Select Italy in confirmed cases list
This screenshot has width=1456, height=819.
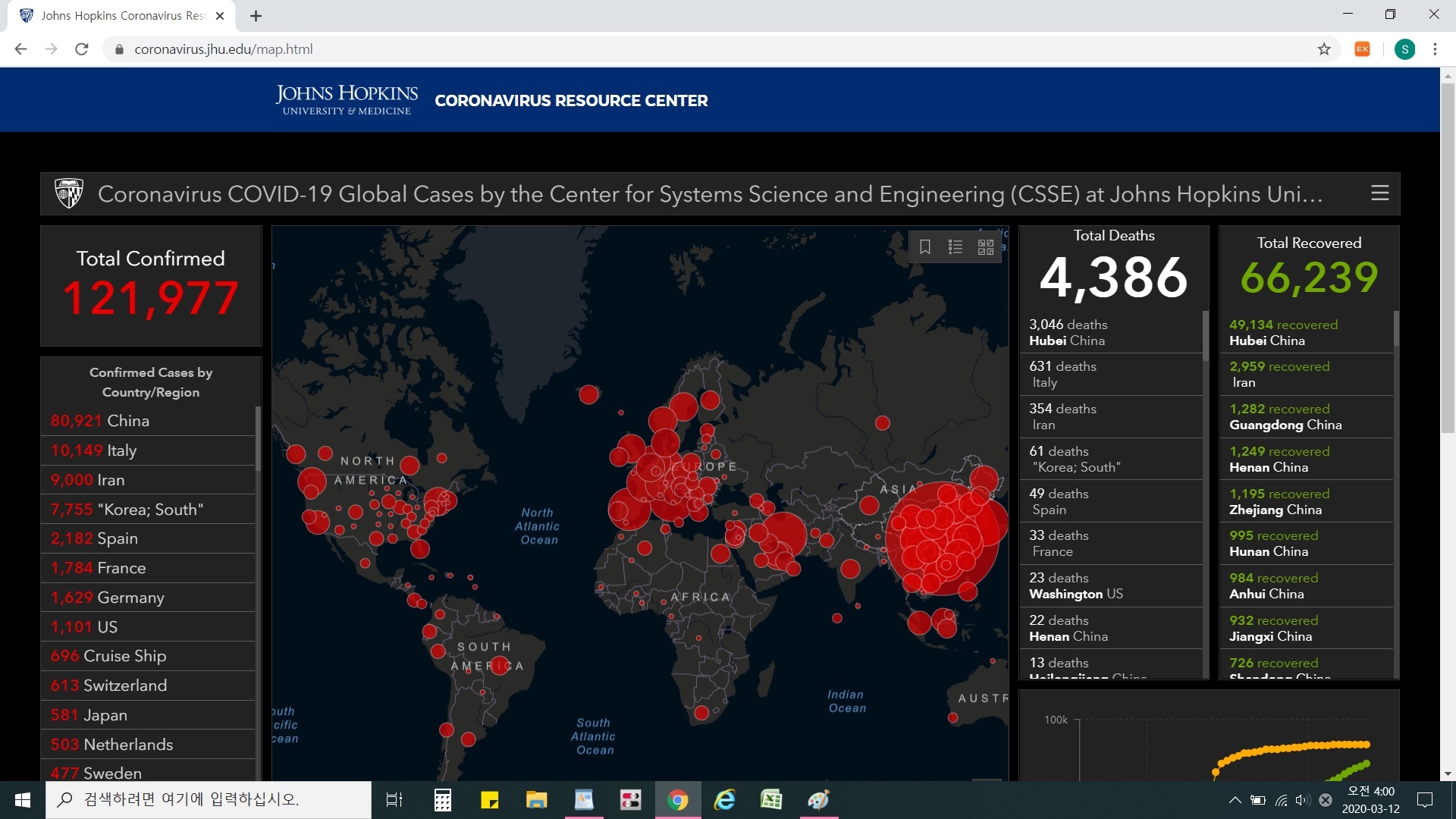pyautogui.click(x=148, y=450)
